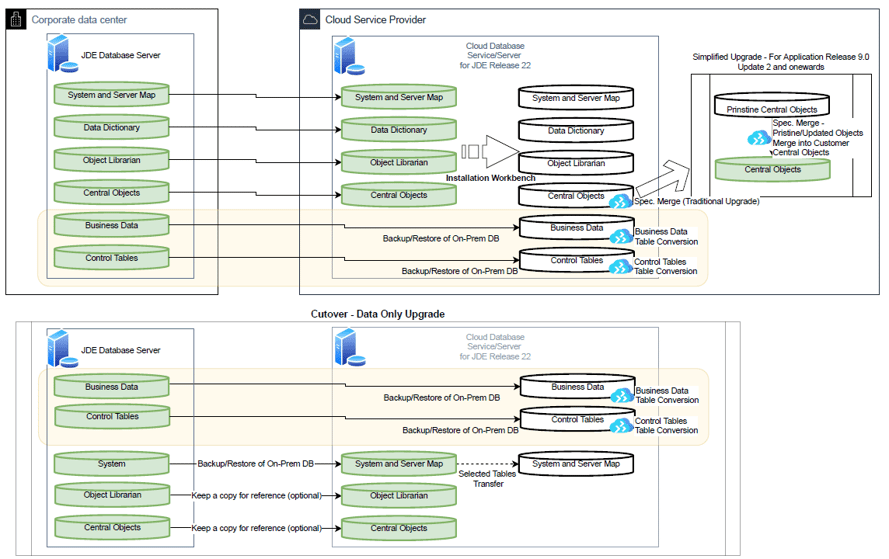Click cloud icon beside Spec. Merge (Traditional Upgrade)
This screenshot has width=889, height=559.
click(620, 201)
